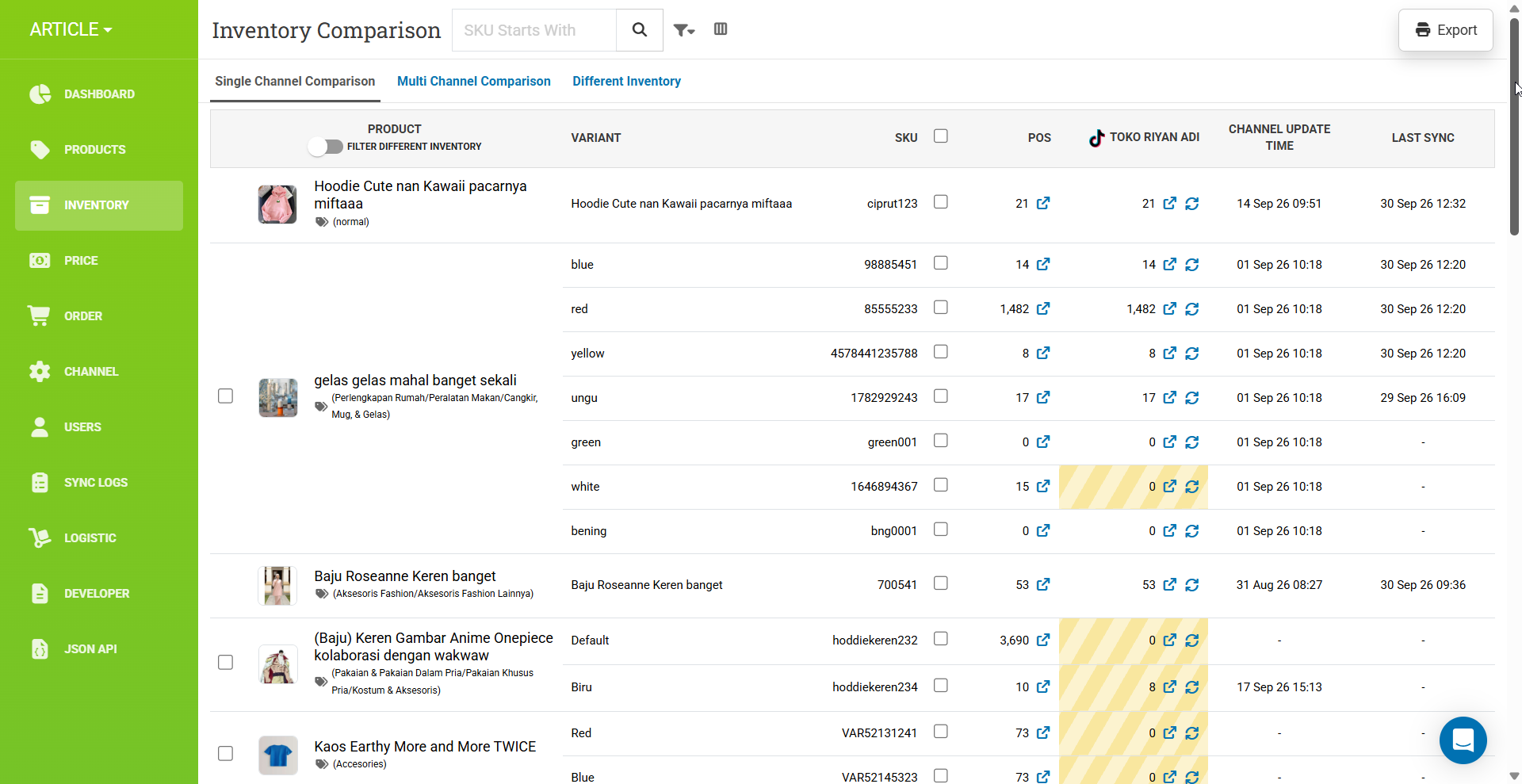Go to SYNC LOGS in sidebar

coord(95,482)
